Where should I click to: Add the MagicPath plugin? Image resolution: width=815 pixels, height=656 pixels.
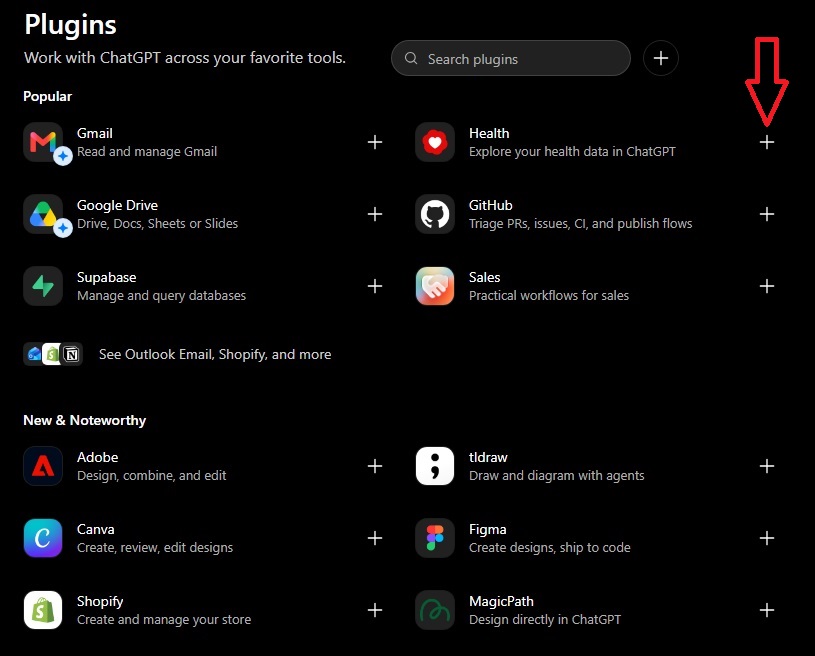(767, 610)
